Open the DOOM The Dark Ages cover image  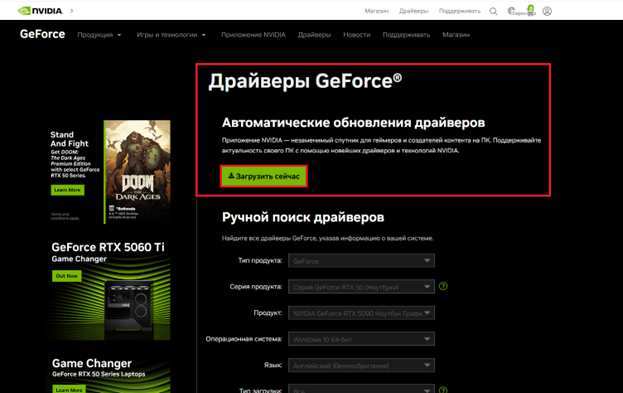137,171
